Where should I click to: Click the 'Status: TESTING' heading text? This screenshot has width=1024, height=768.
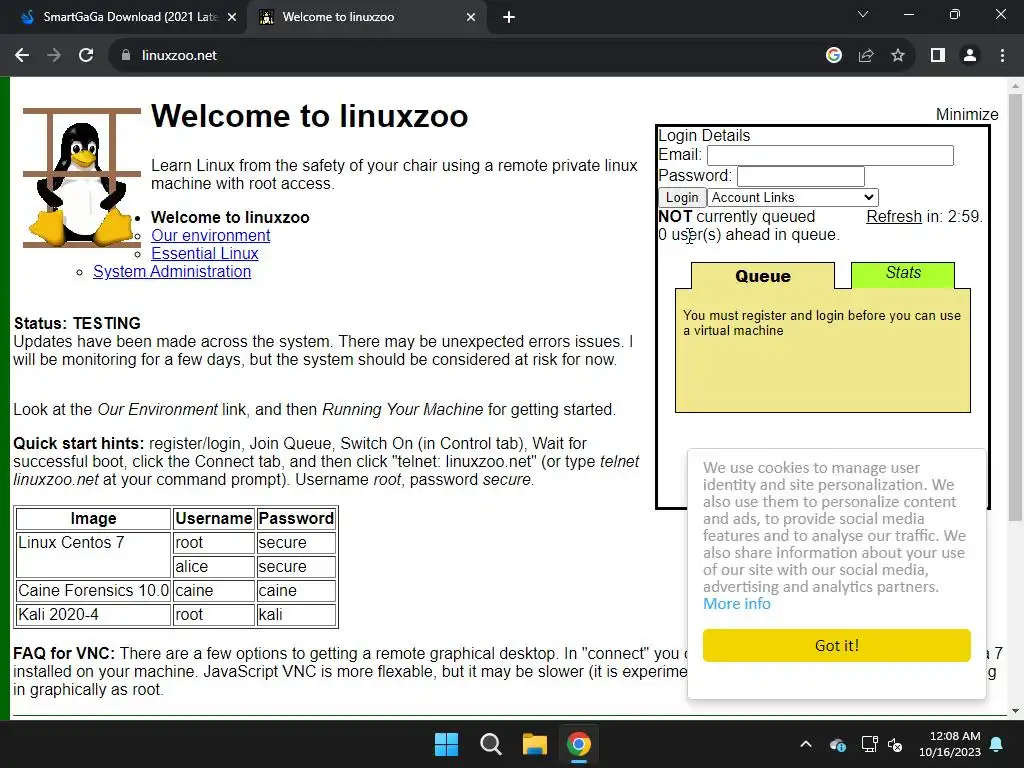77,323
